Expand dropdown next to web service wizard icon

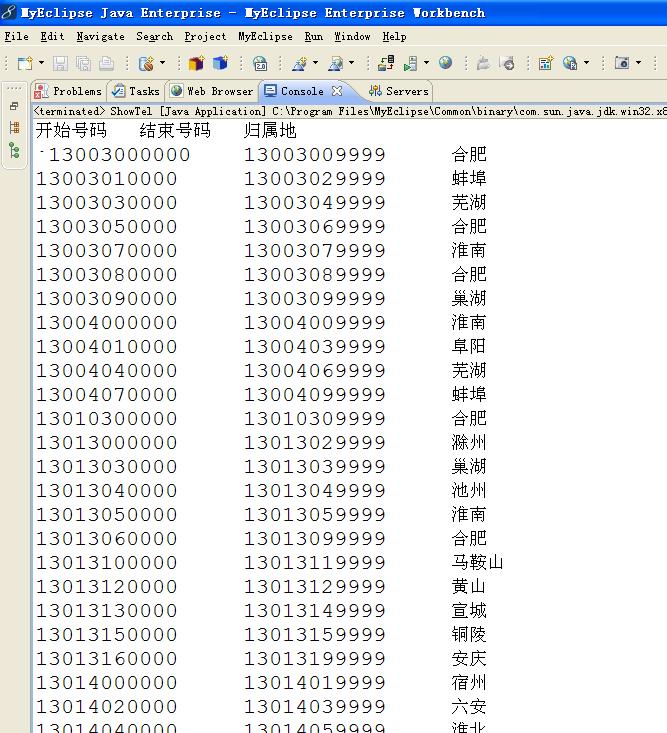click(162, 62)
